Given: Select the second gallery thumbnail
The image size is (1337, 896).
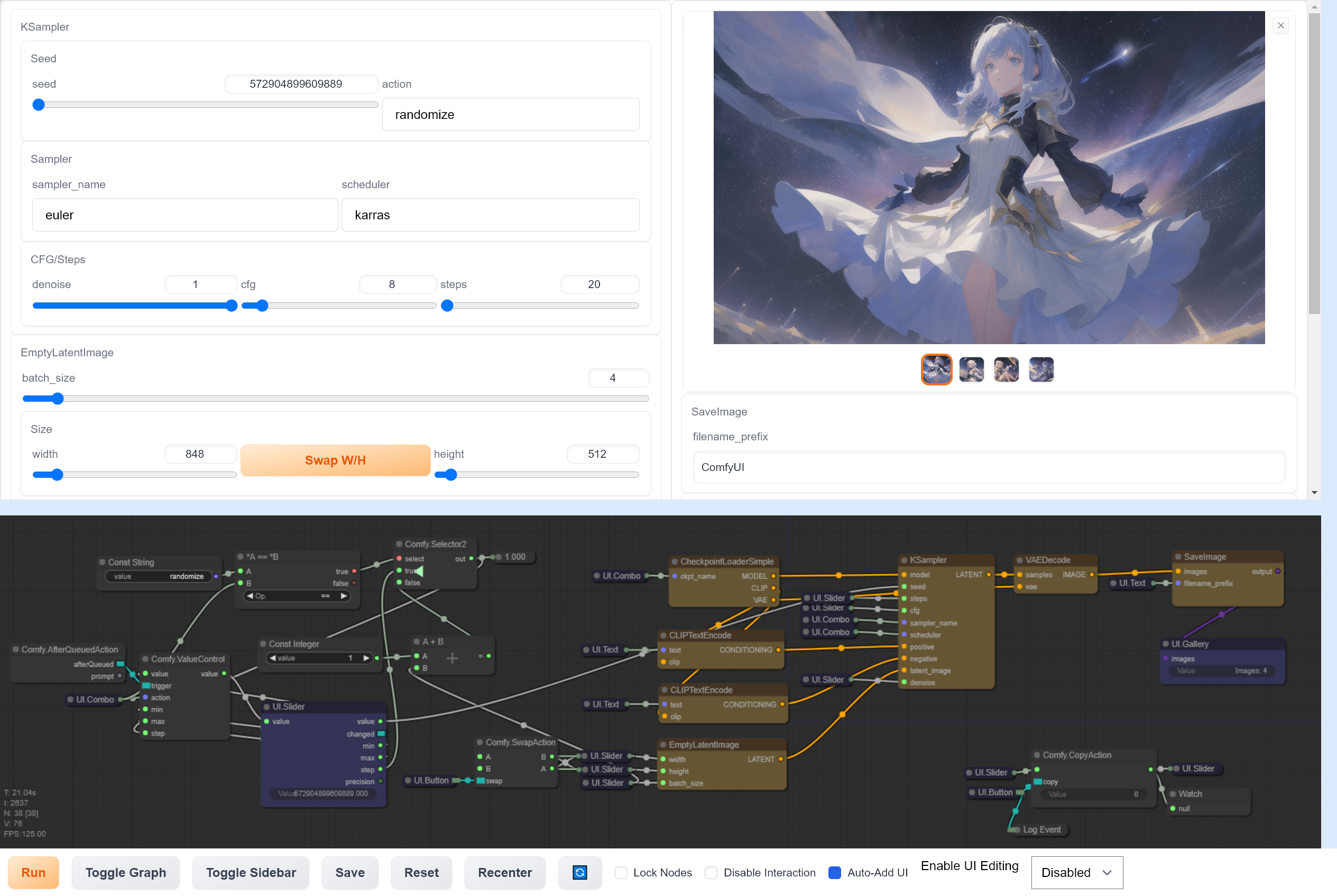Looking at the screenshot, I should tap(971, 369).
